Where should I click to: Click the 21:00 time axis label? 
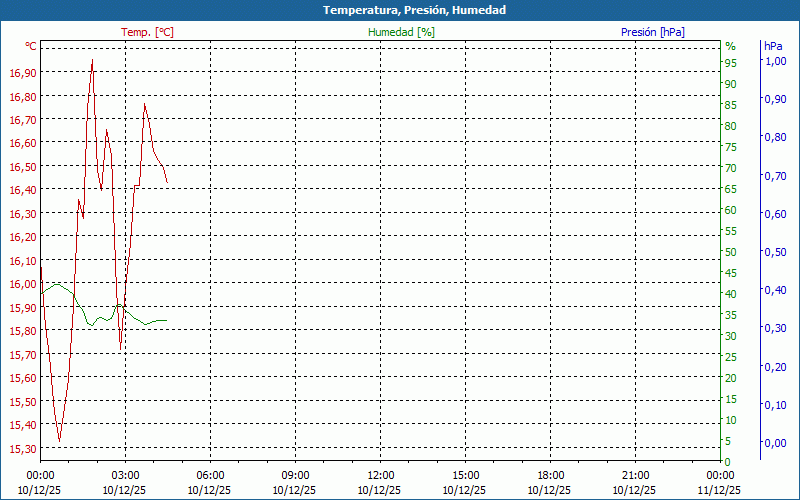[636, 475]
